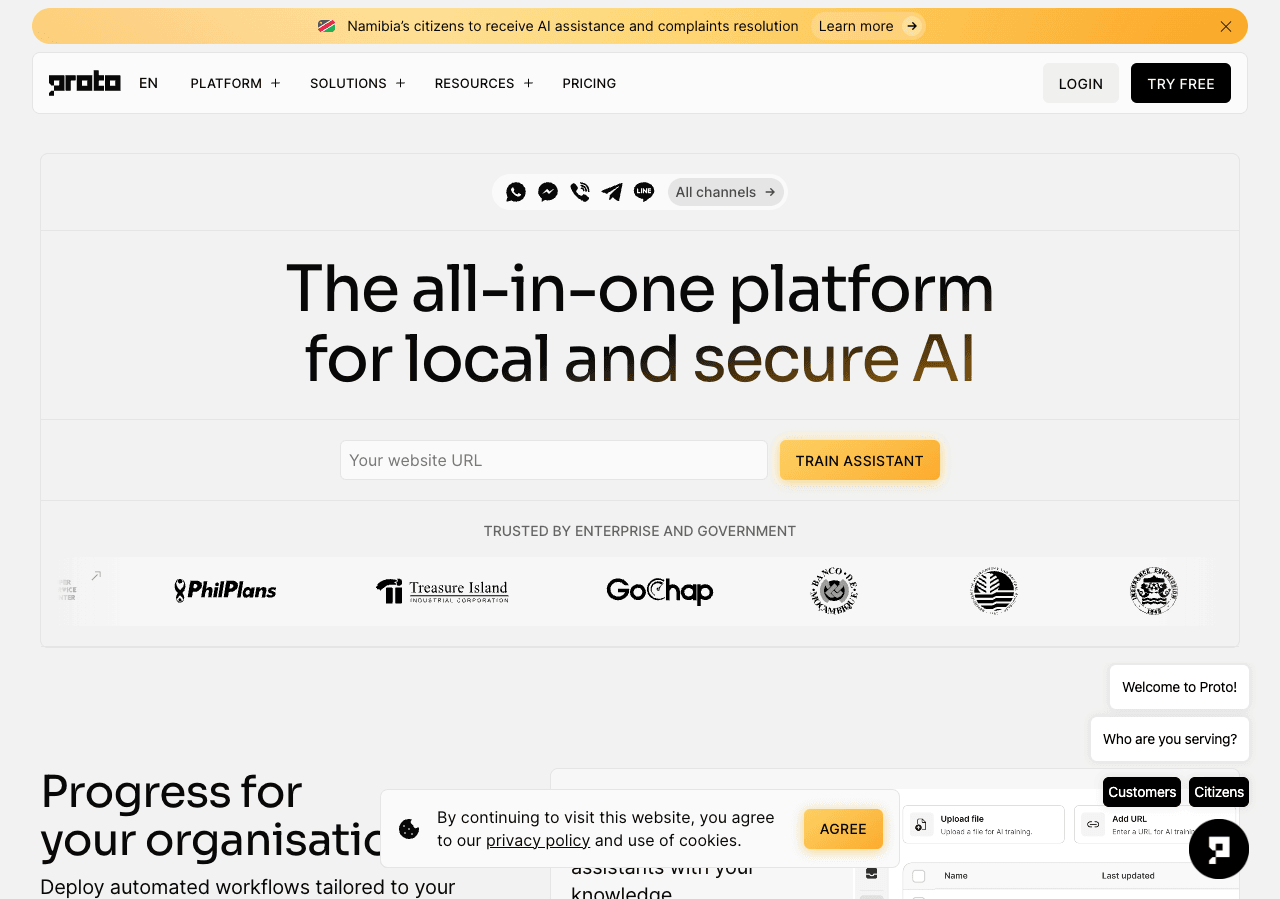
Task: Click TRUSTED BY ENTERPRISE AND GOVERNMENT text
Action: click(x=640, y=531)
